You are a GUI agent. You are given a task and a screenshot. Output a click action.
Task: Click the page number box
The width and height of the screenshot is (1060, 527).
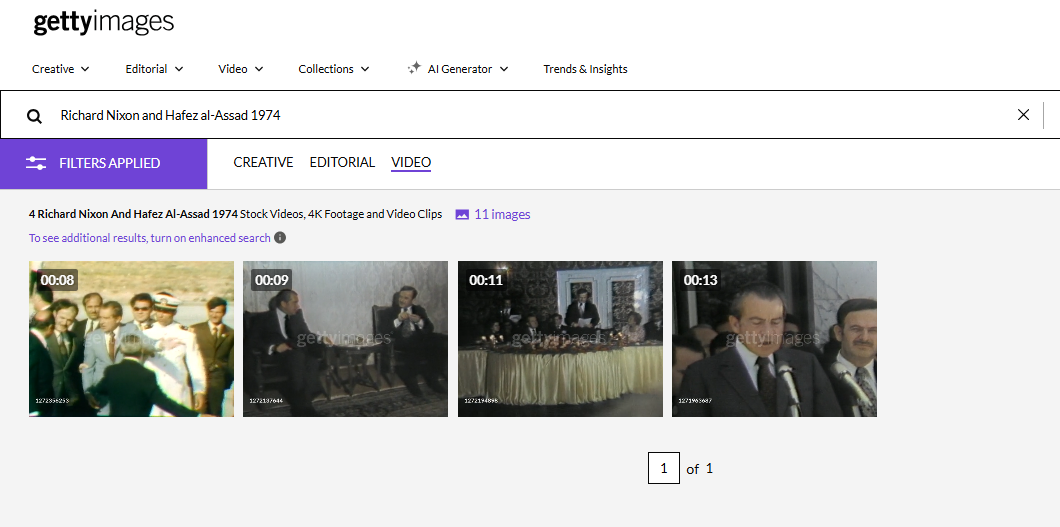point(663,468)
